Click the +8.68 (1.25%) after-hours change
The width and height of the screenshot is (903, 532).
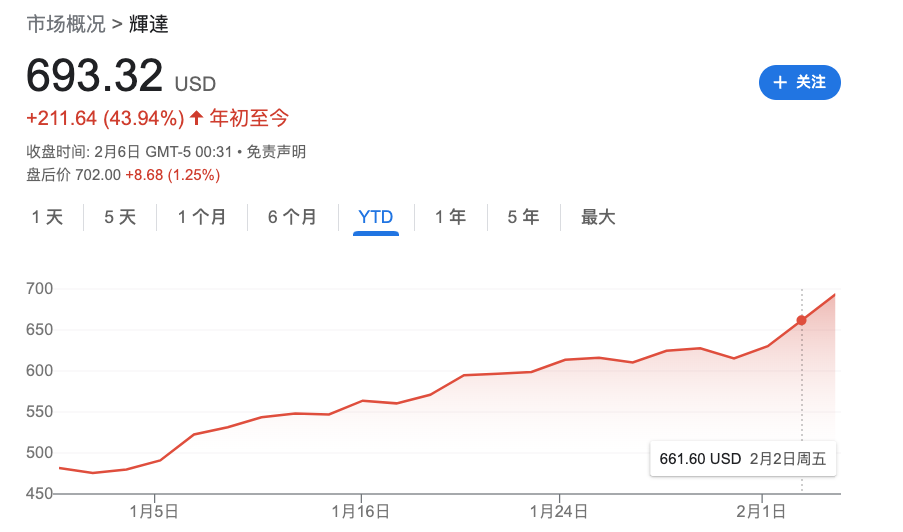[173, 175]
